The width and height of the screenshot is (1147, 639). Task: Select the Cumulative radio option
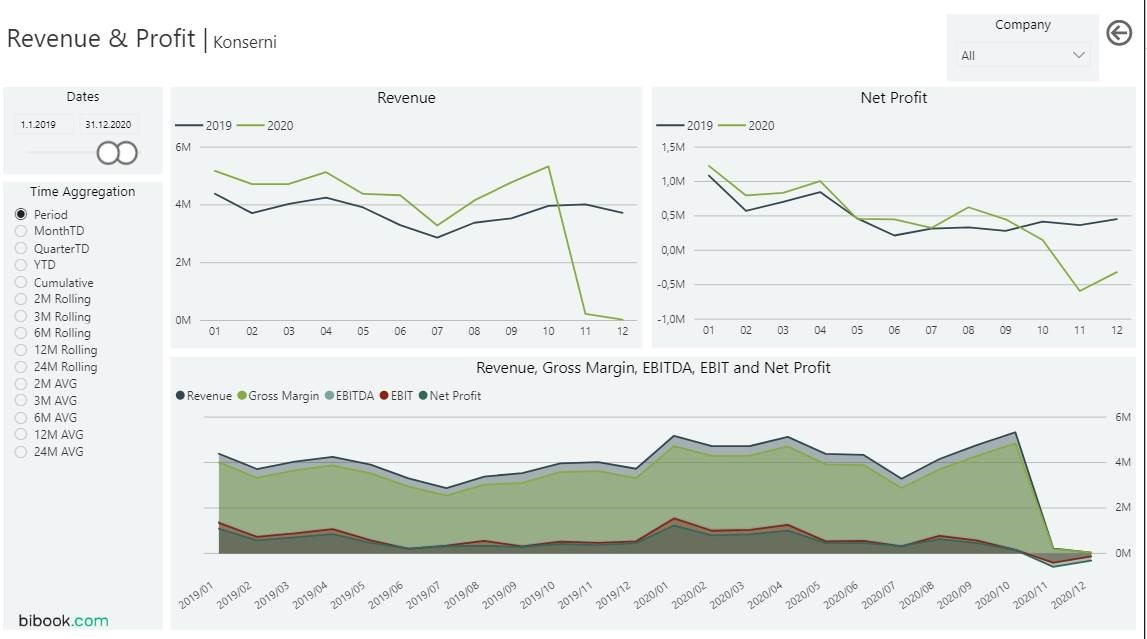[x=21, y=283]
